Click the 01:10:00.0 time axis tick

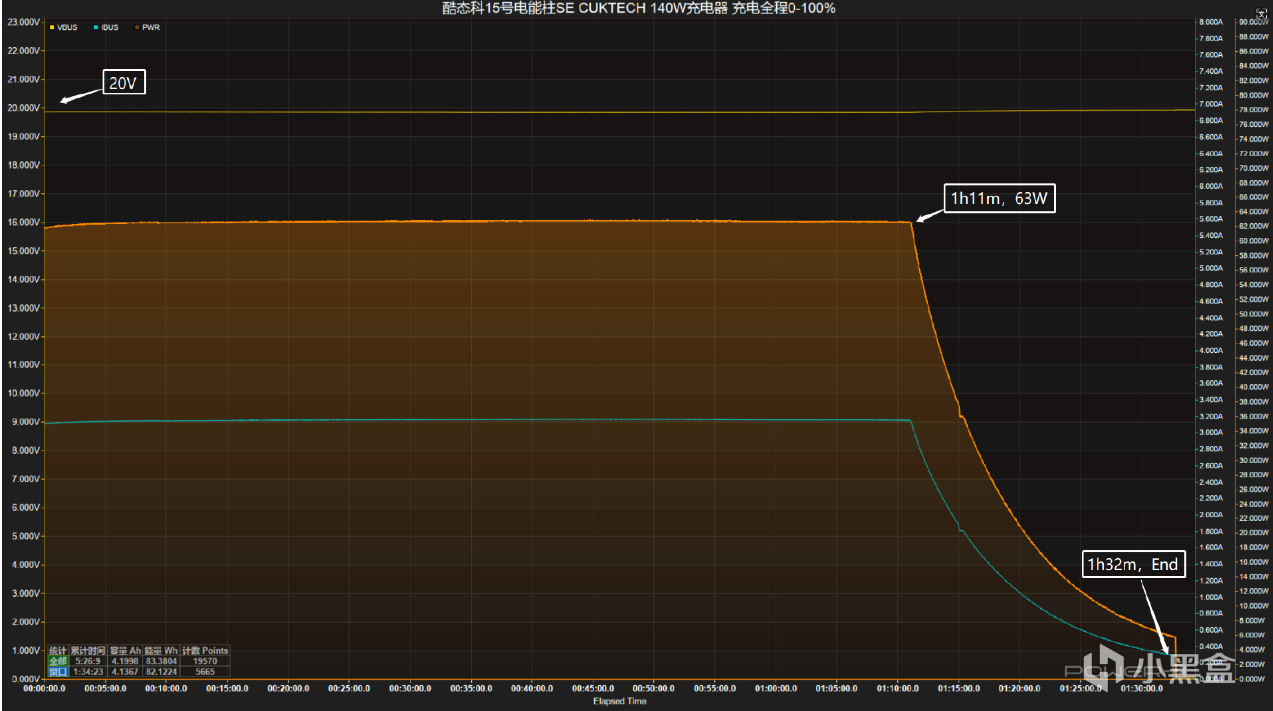click(x=899, y=688)
